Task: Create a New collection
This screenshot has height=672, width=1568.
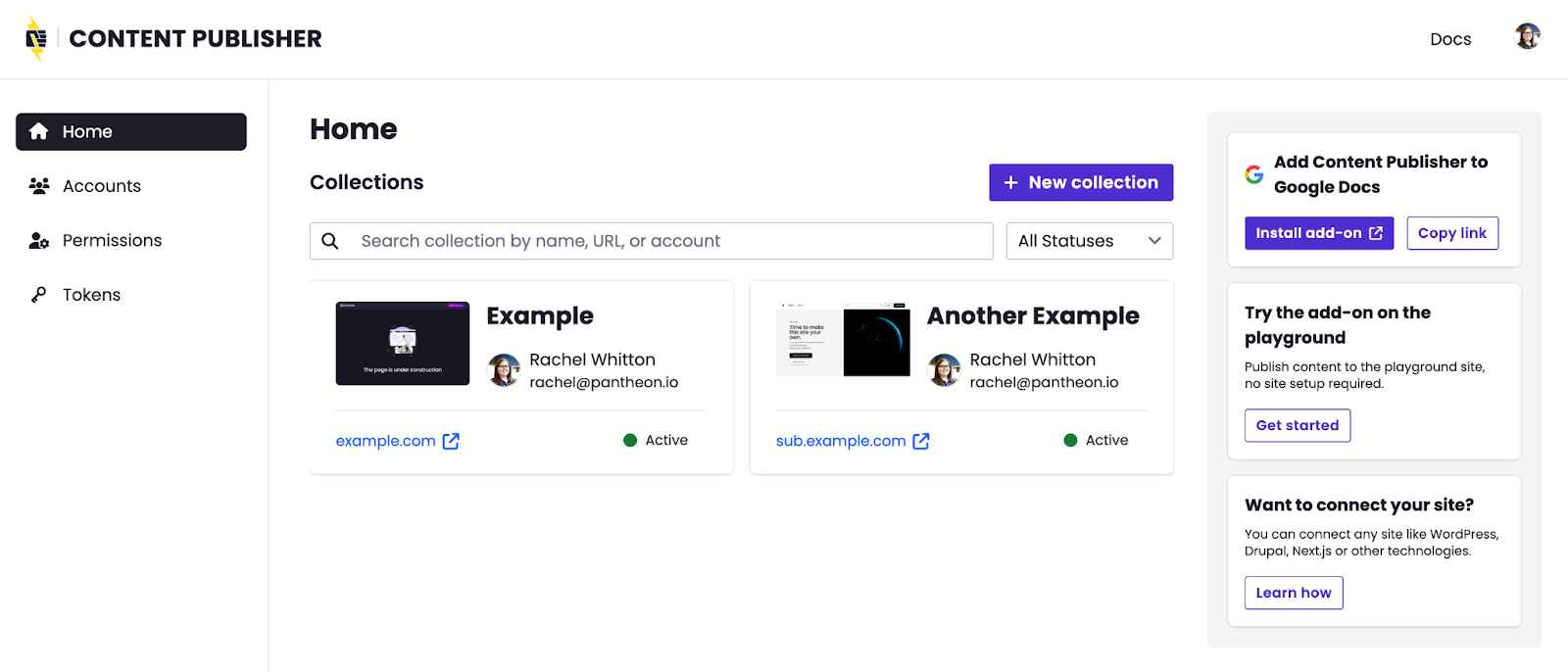Action: [x=1081, y=182]
